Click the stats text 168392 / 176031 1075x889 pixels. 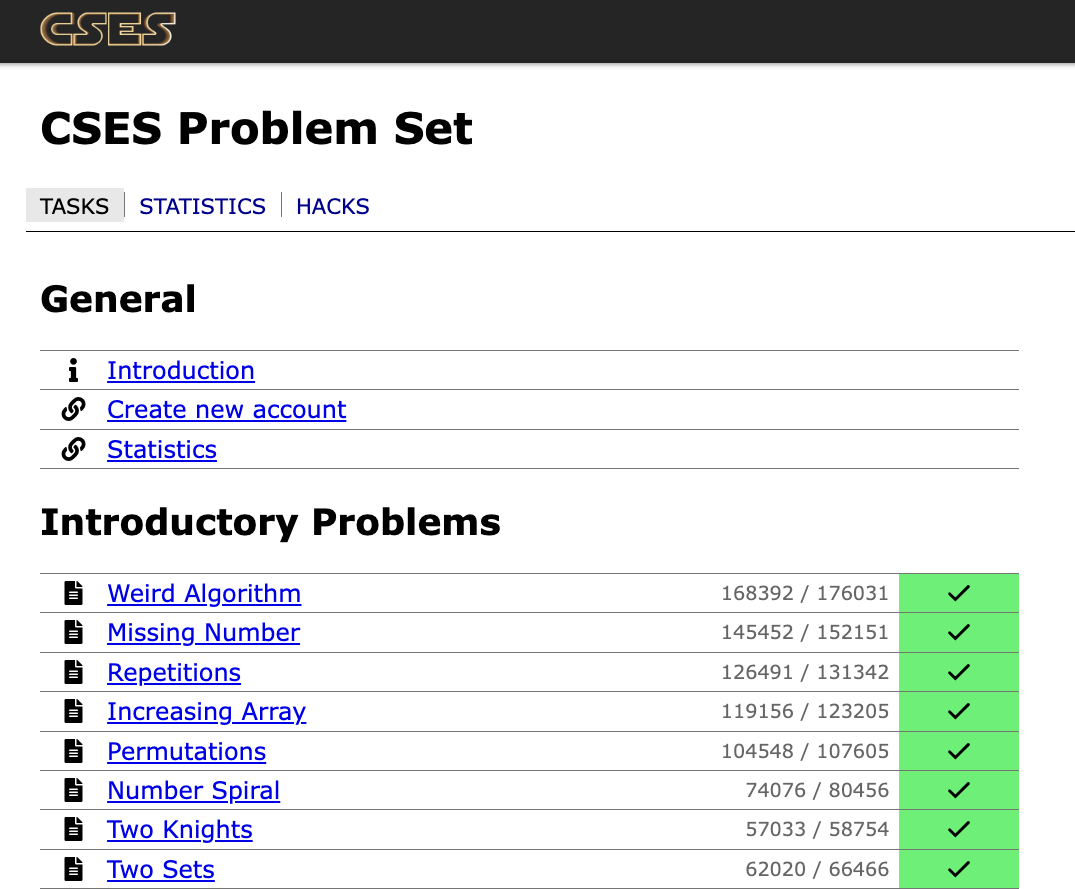tap(805, 593)
